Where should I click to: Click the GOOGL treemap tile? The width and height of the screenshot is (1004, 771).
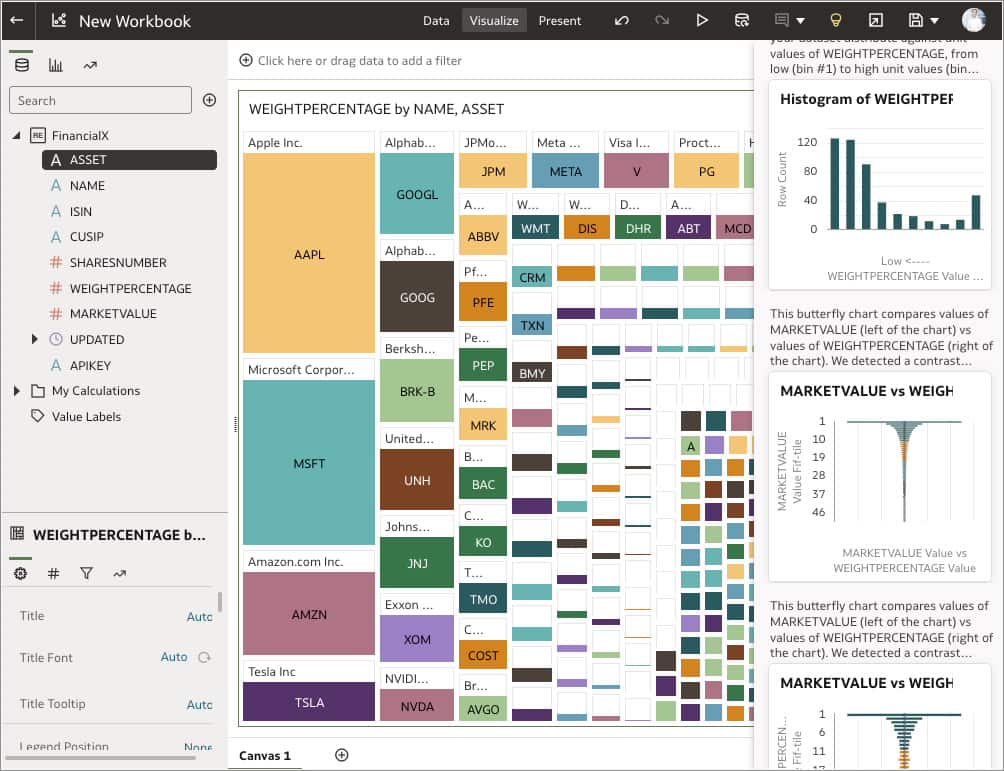417,194
